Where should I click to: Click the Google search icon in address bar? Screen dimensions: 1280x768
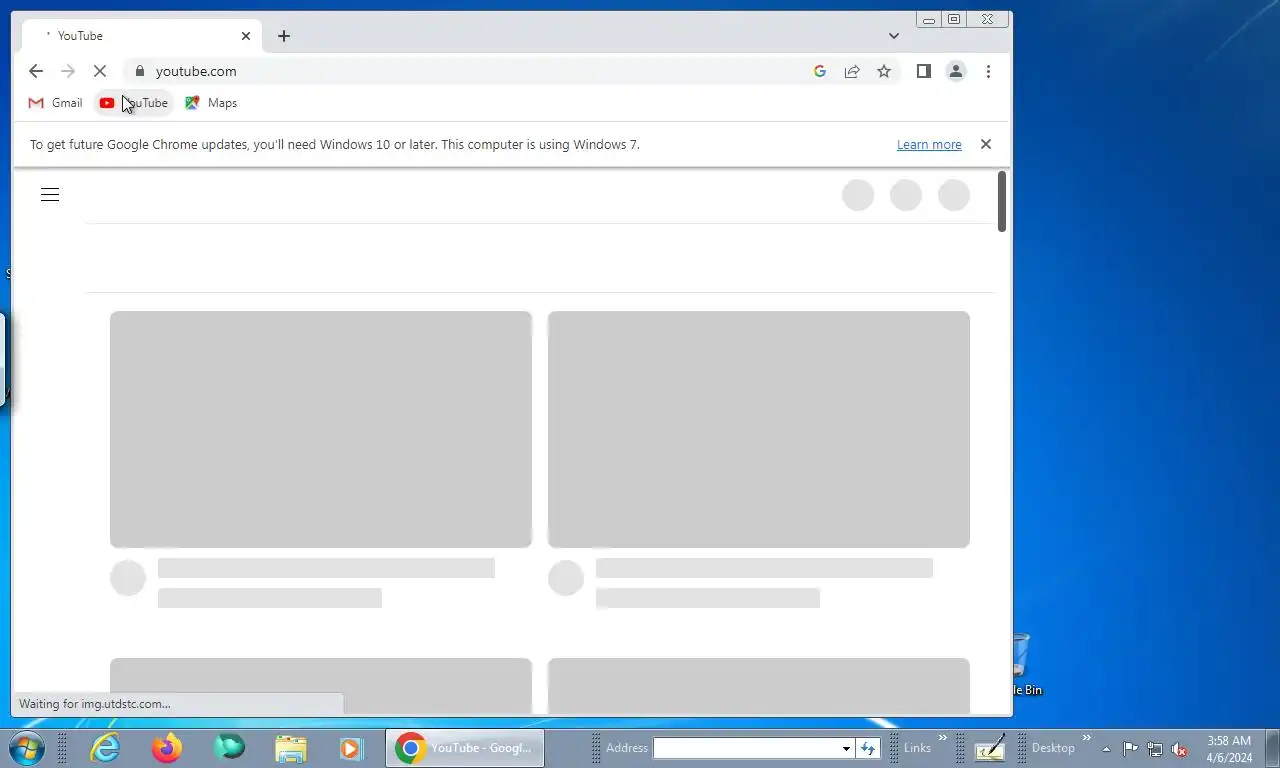pos(820,71)
